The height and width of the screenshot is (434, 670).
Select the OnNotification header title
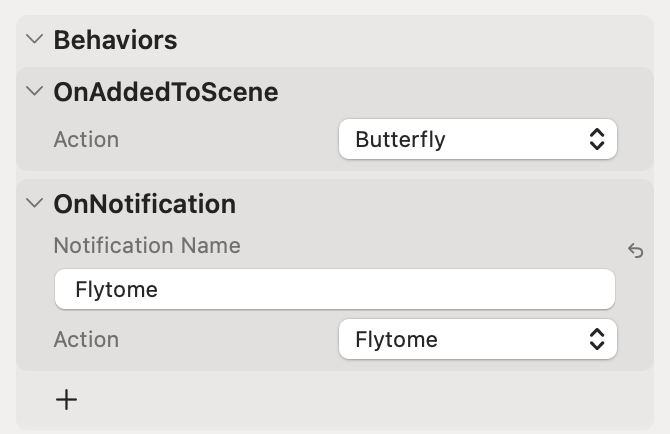tap(145, 204)
